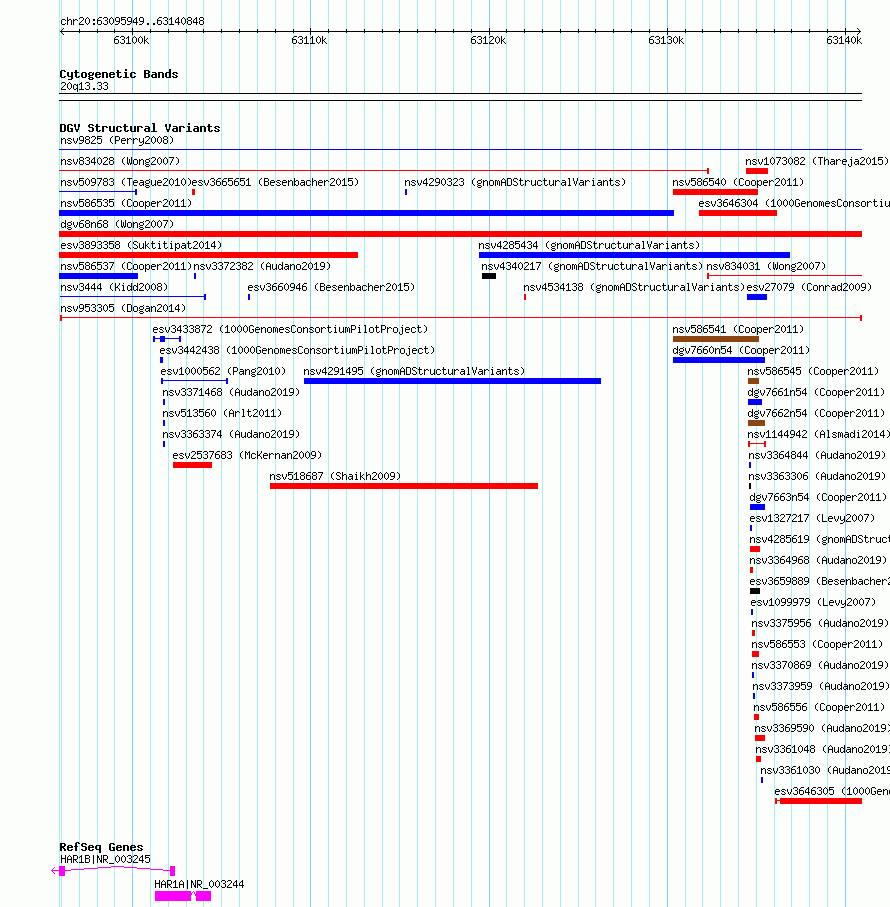
Task: Click esv3433872 1000Genomes pilot variant label
Action: pyautogui.click(x=290, y=329)
